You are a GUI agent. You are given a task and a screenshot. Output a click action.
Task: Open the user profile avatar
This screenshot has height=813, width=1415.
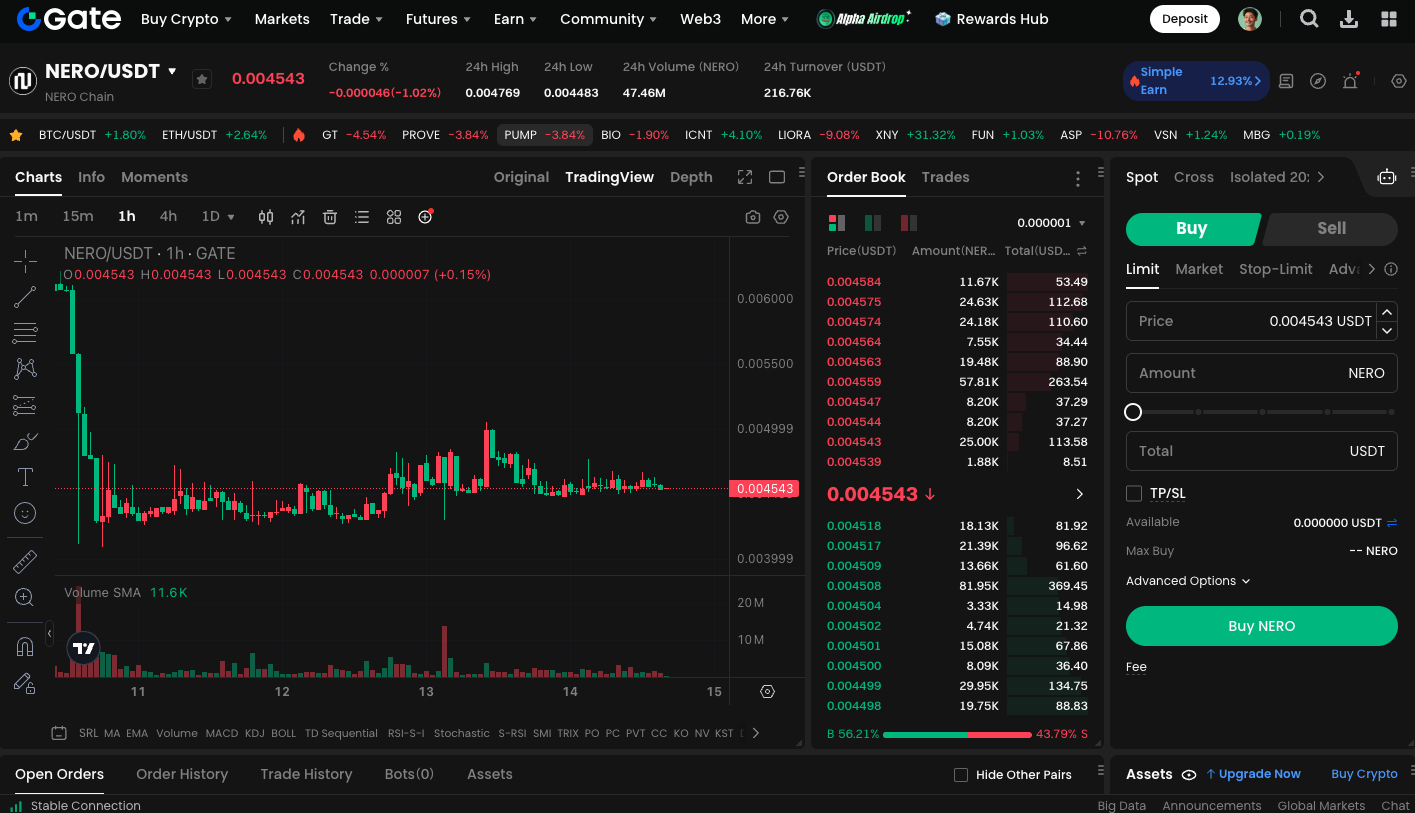[1250, 19]
